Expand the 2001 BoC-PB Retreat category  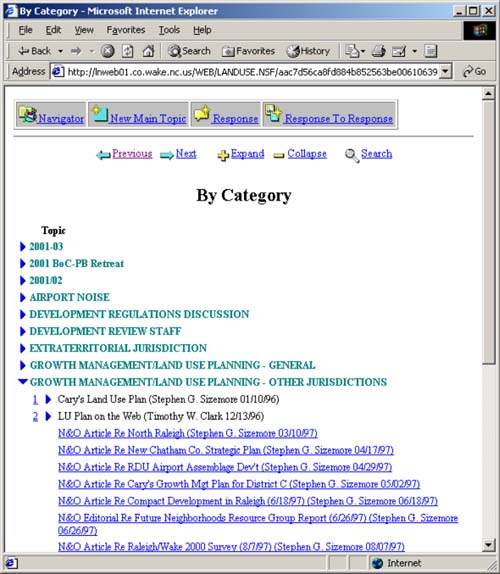(22, 264)
